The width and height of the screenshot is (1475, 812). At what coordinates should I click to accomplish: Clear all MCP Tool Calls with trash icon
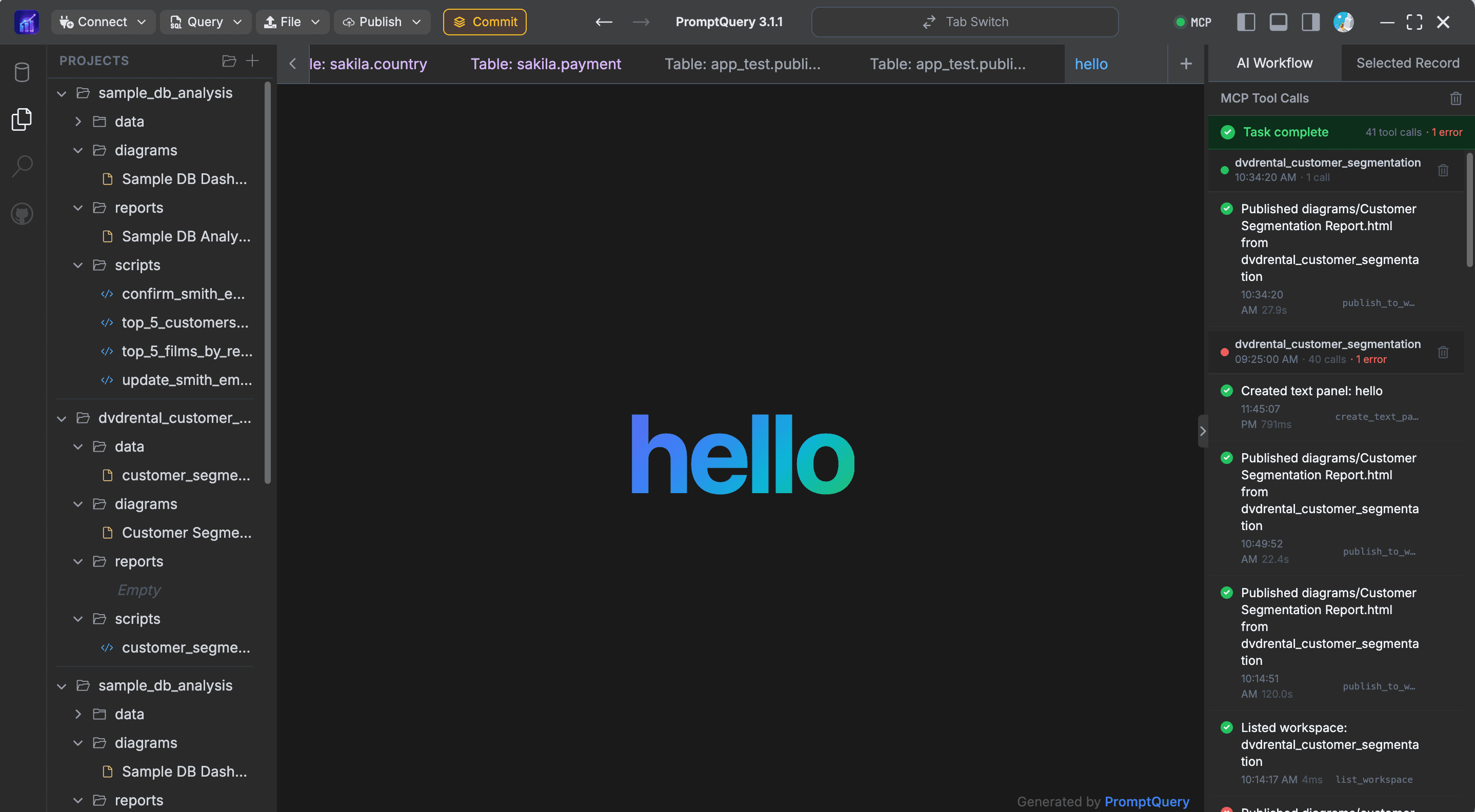1456,98
